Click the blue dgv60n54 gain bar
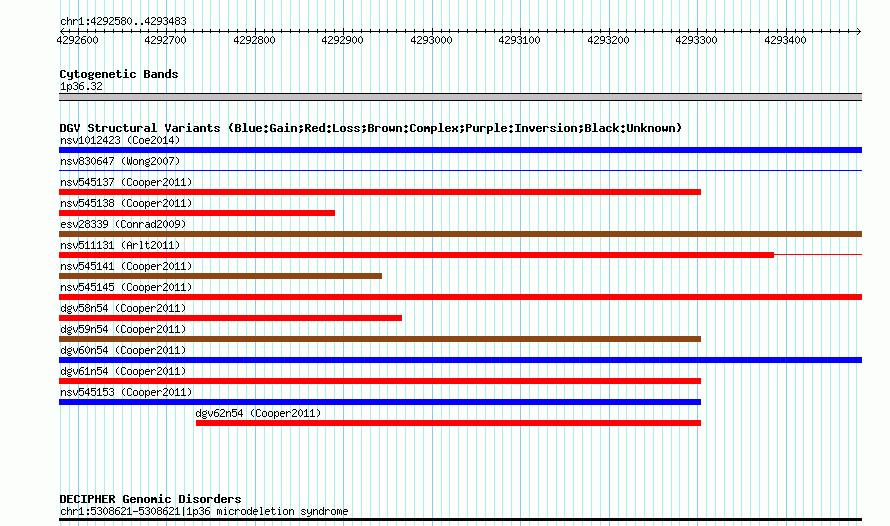Screen dimensions: 890x526 coord(460,360)
